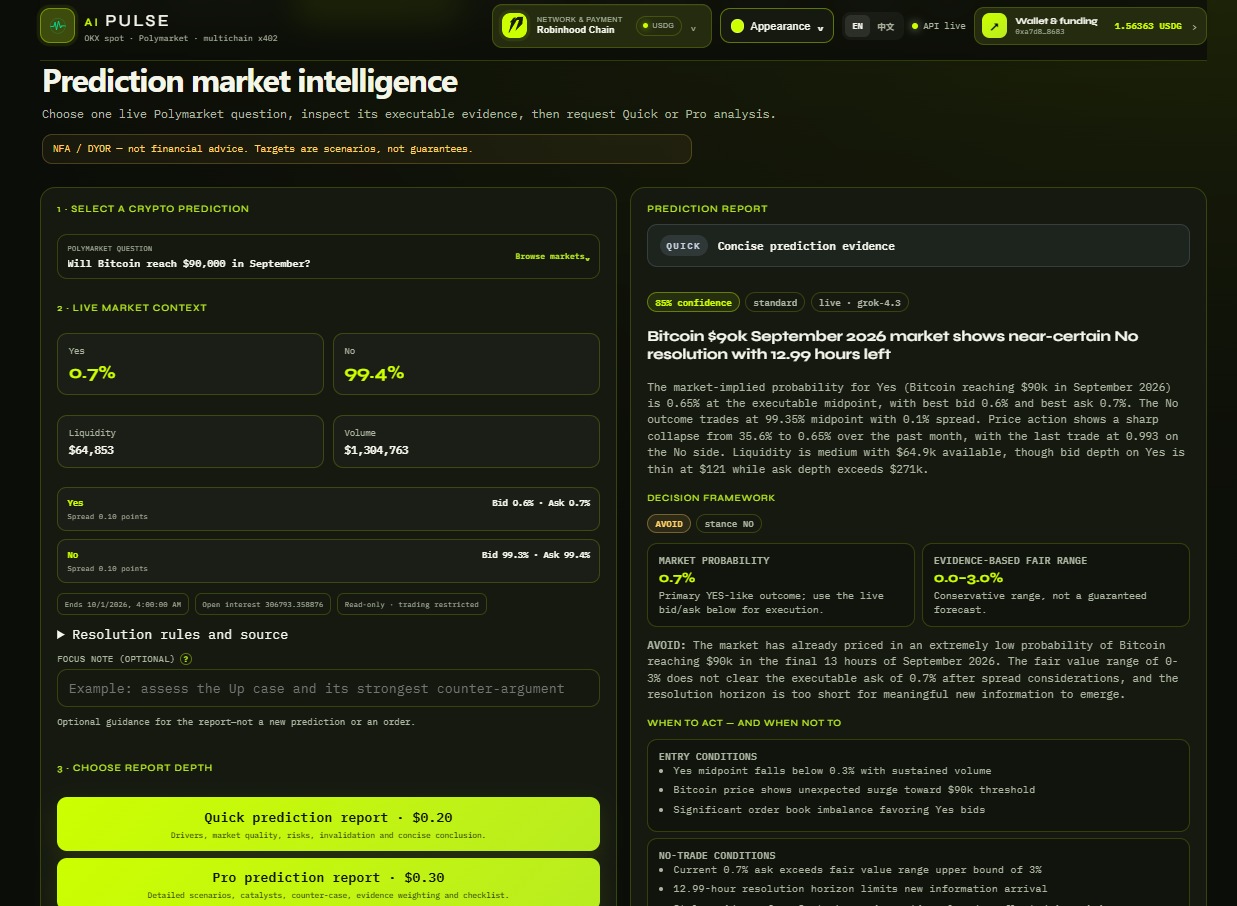Select the Yes bid/ask row
The height and width of the screenshot is (906, 1237).
tap(328, 509)
